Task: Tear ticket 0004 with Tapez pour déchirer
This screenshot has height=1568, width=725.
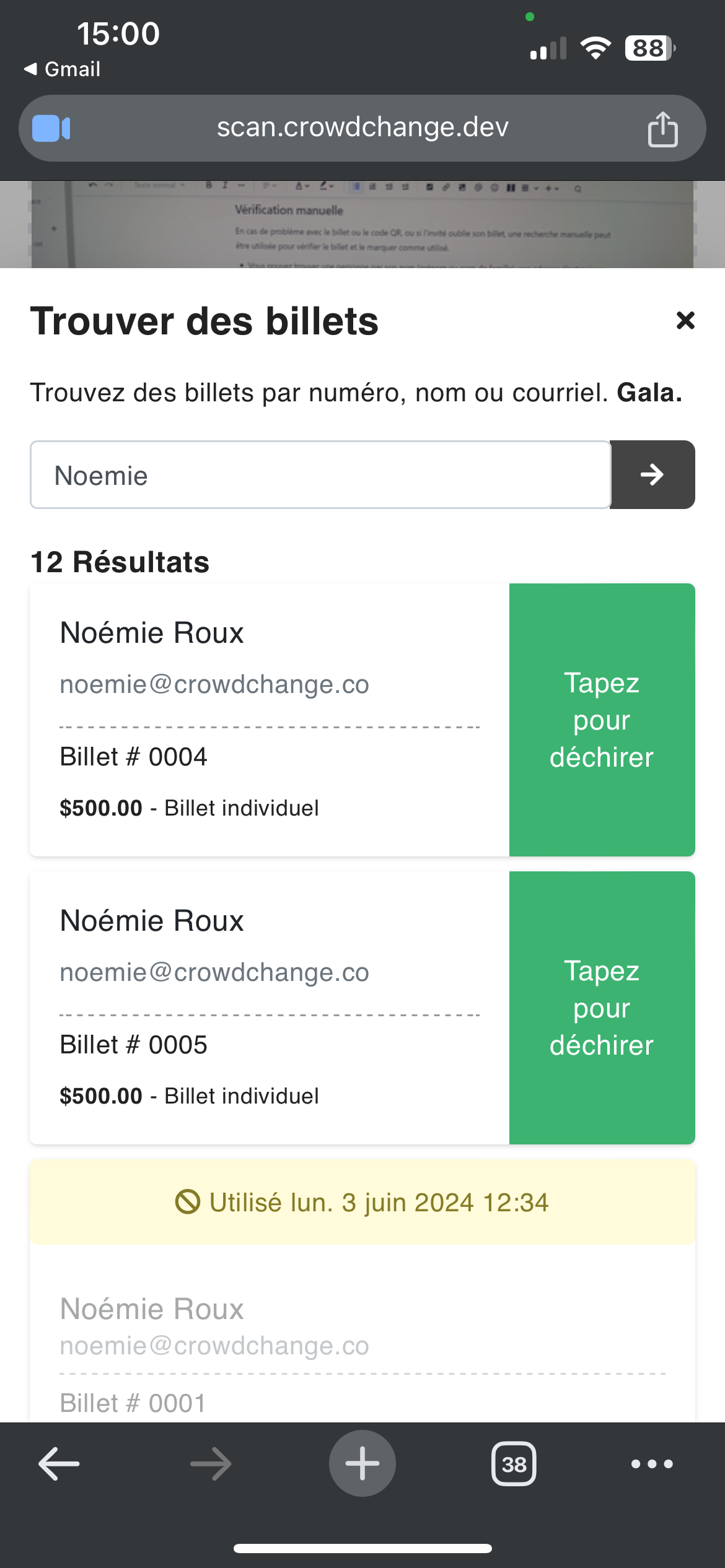Action: (602, 720)
